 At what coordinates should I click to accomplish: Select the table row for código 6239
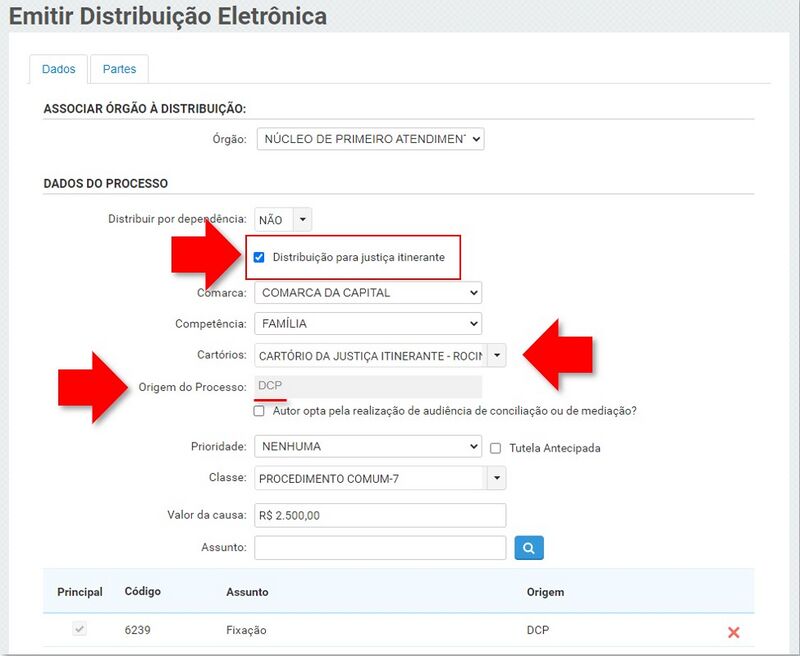[x=300, y=630]
